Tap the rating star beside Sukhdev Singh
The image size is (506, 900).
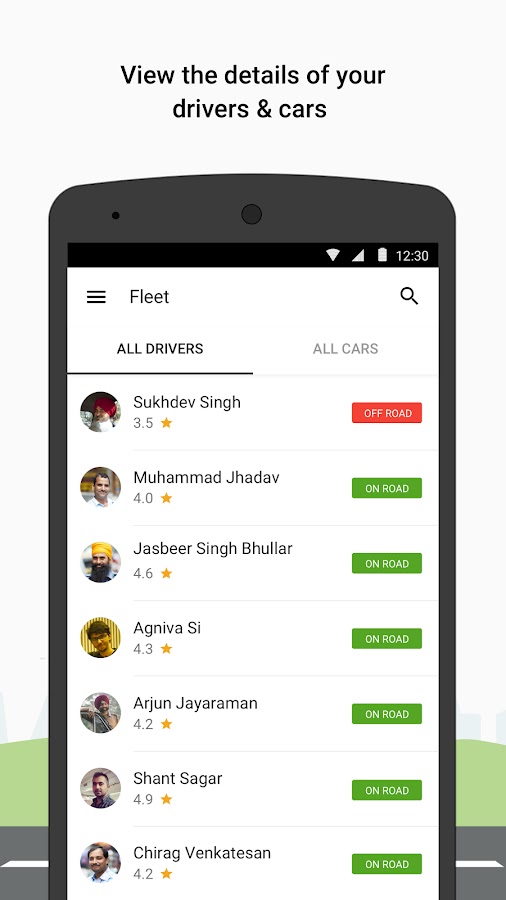pos(166,423)
